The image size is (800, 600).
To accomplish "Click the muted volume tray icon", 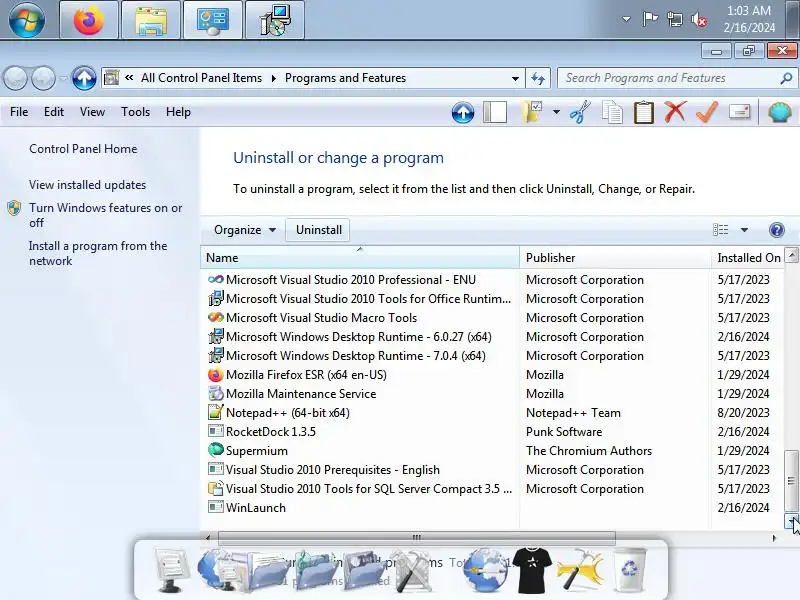I will 699,20.
